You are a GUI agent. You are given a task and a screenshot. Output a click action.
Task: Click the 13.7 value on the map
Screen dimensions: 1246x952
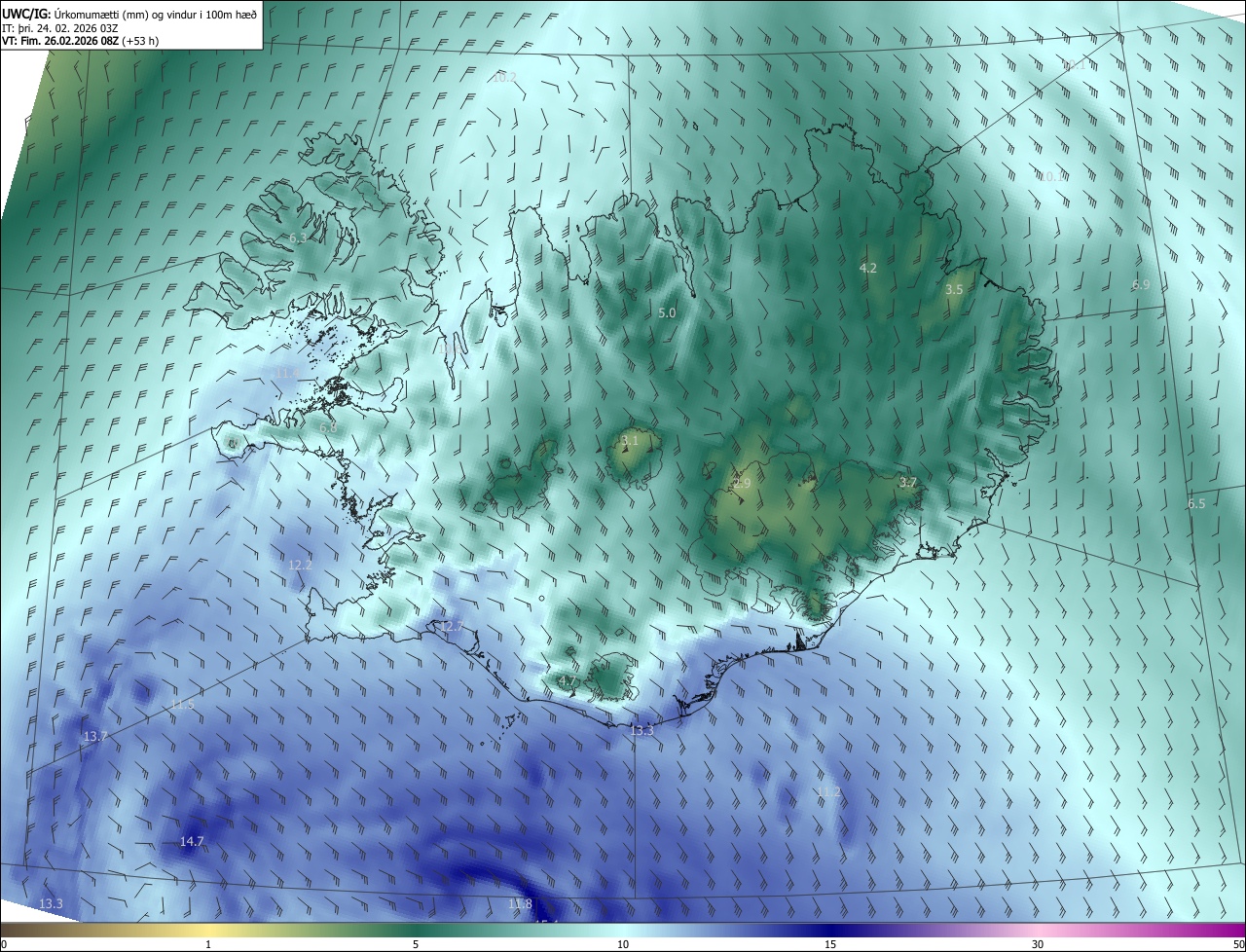click(x=94, y=737)
